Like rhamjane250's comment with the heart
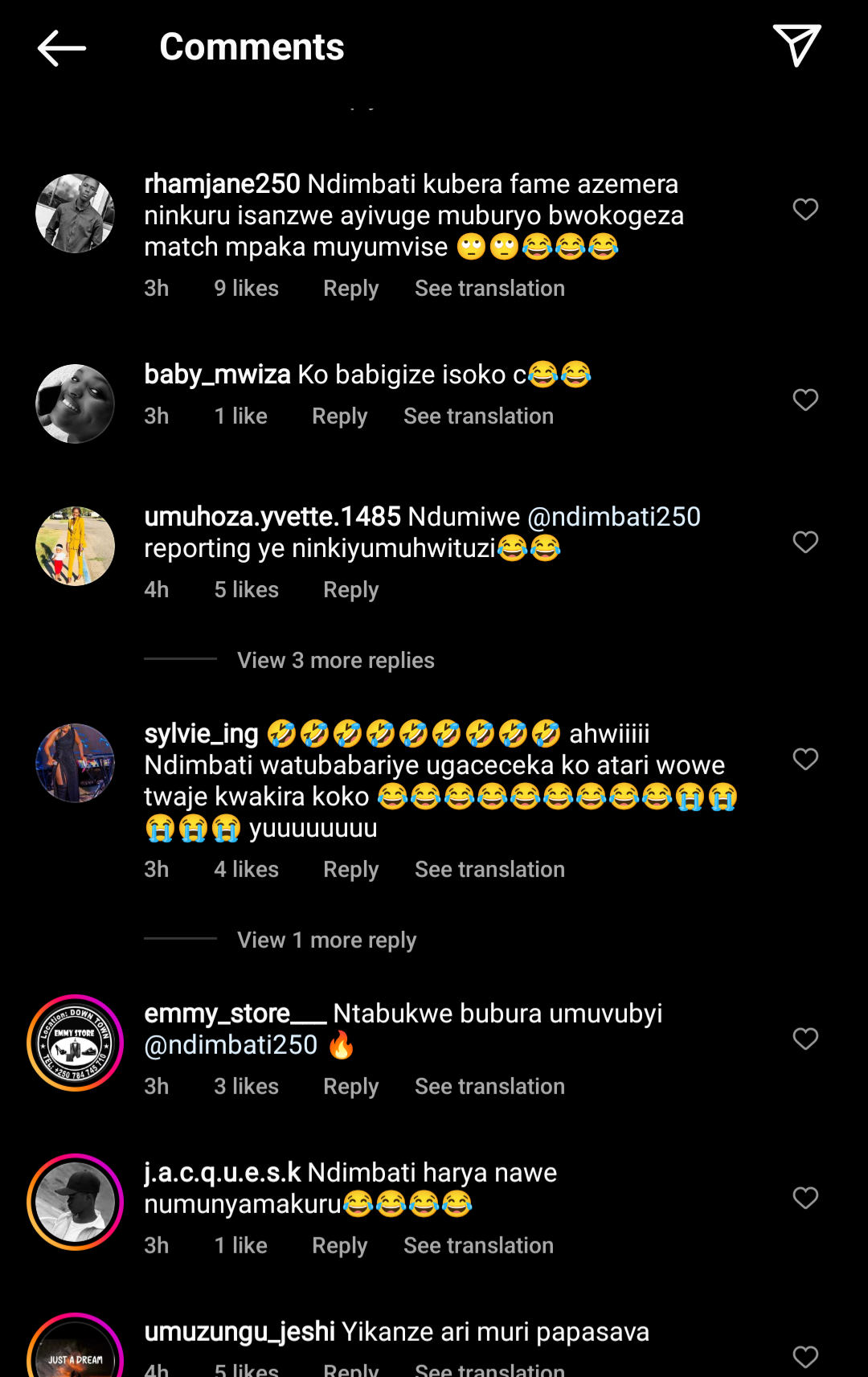Image resolution: width=868 pixels, height=1377 pixels. pyautogui.click(x=805, y=210)
